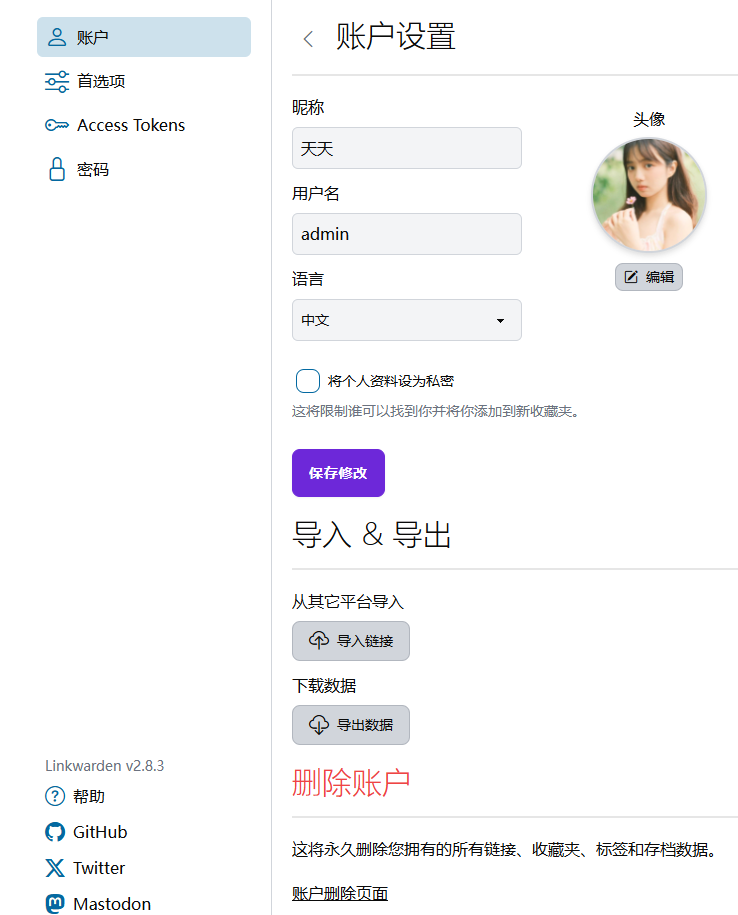The width and height of the screenshot is (738, 915).
Task: Click the GitHub logo icon
Action: tap(55, 832)
